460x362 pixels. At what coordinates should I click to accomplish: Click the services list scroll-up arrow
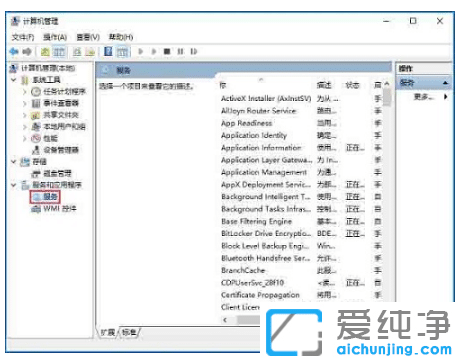click(x=387, y=84)
